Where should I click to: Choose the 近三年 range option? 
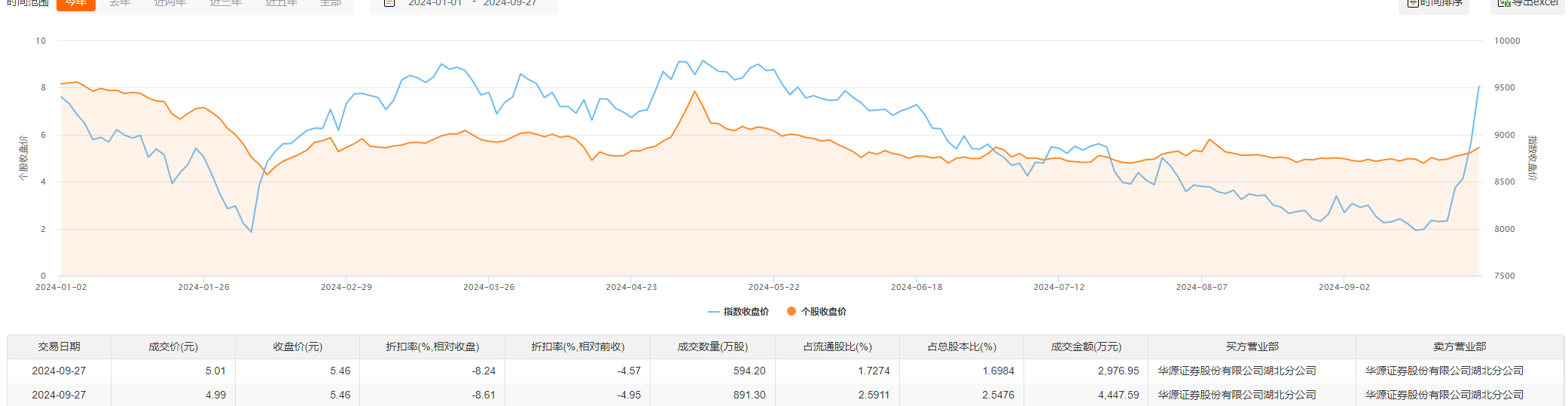coord(226,3)
